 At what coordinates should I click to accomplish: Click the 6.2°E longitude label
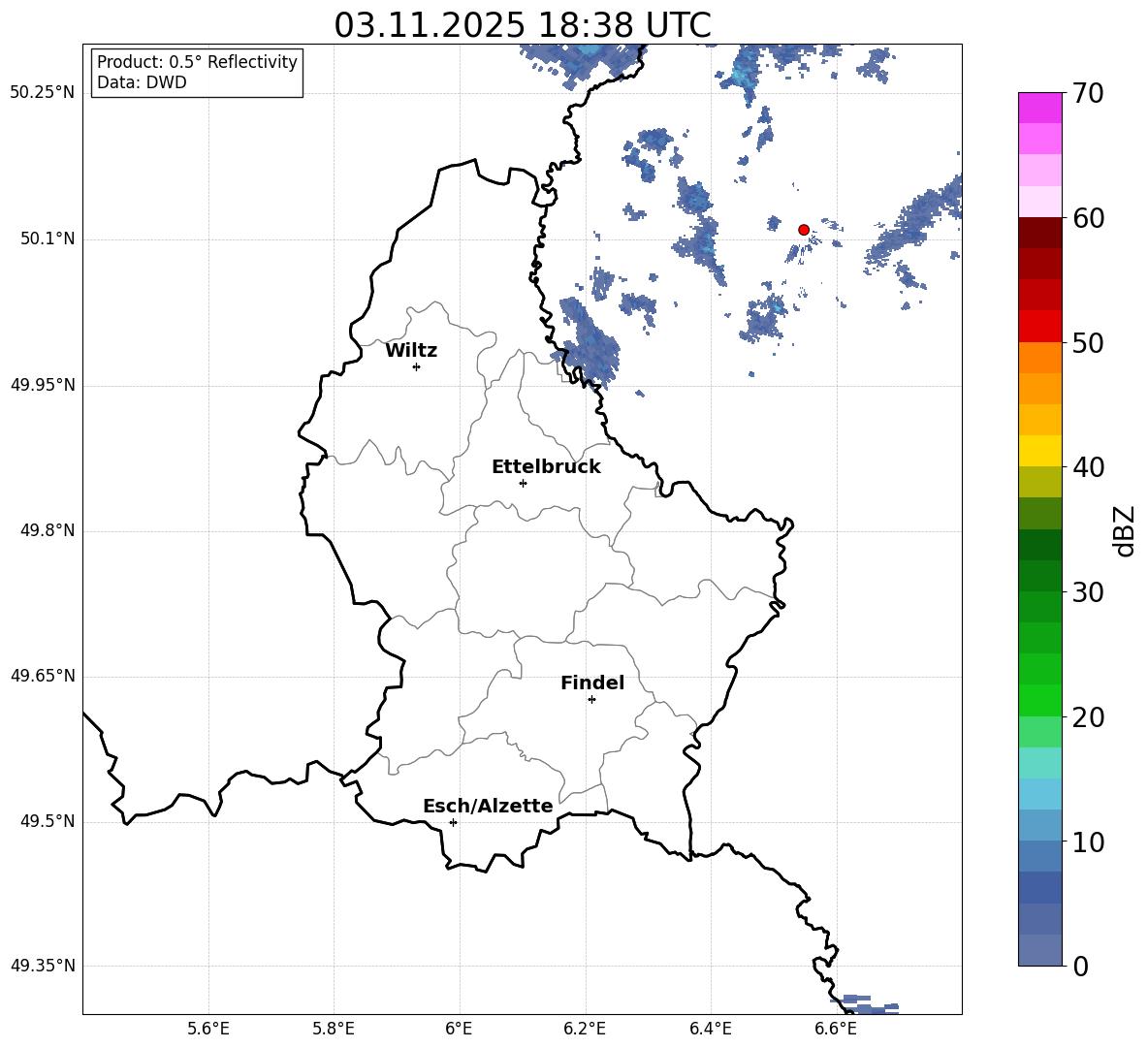[x=585, y=1029]
